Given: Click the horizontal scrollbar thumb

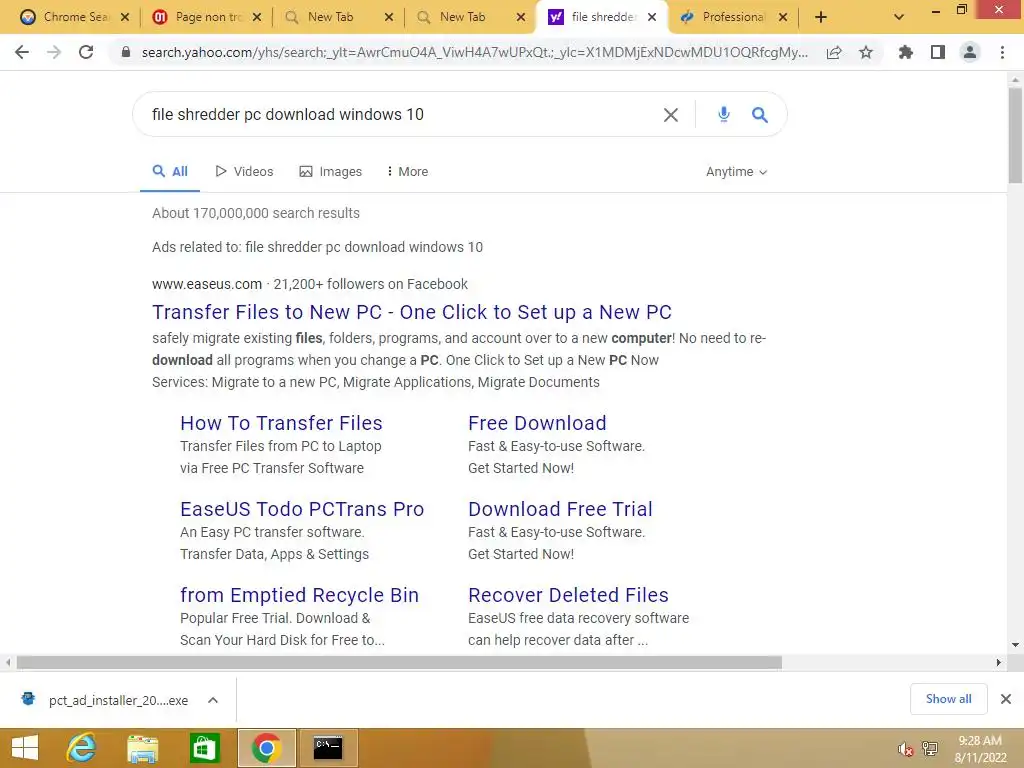Looking at the screenshot, I should [x=399, y=662].
